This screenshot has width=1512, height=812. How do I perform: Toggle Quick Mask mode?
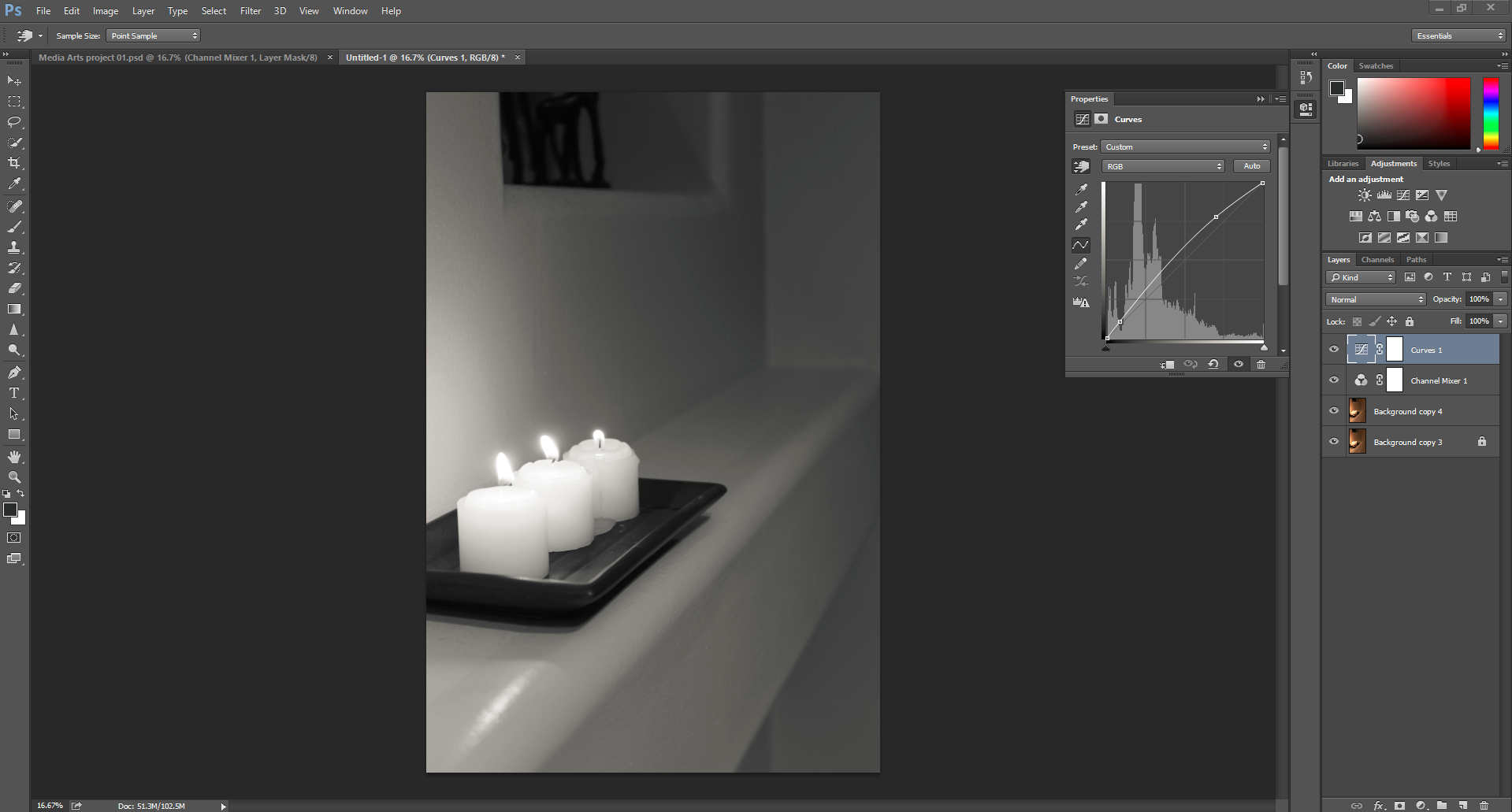[14, 538]
